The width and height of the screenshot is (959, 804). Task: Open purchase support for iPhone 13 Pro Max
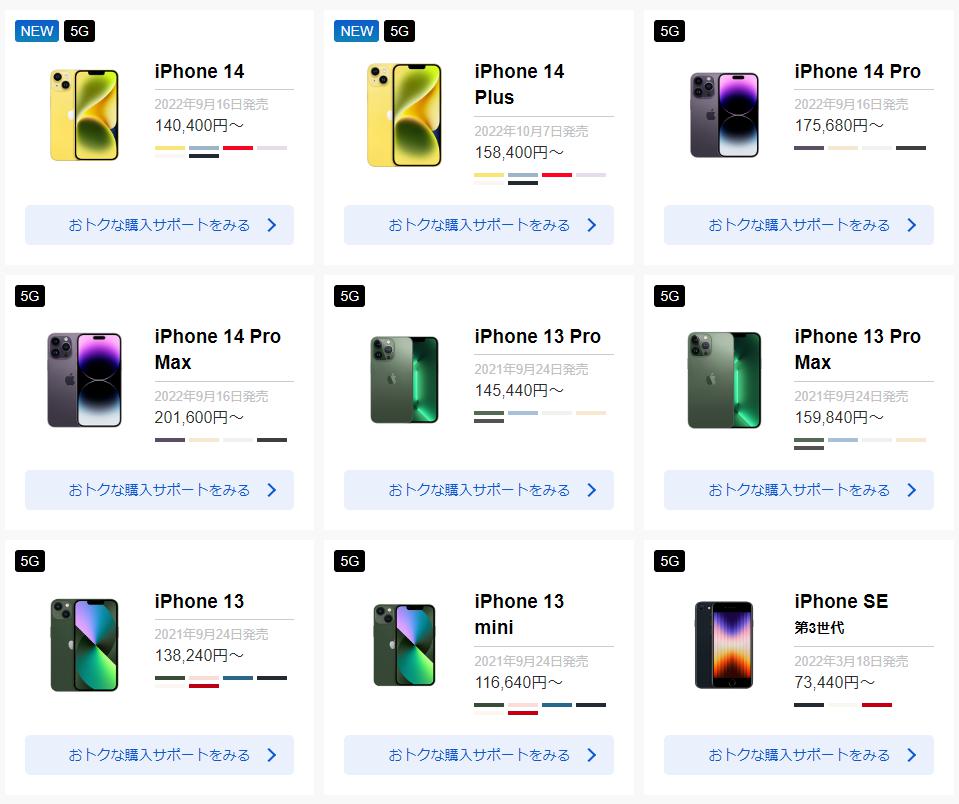coord(799,490)
